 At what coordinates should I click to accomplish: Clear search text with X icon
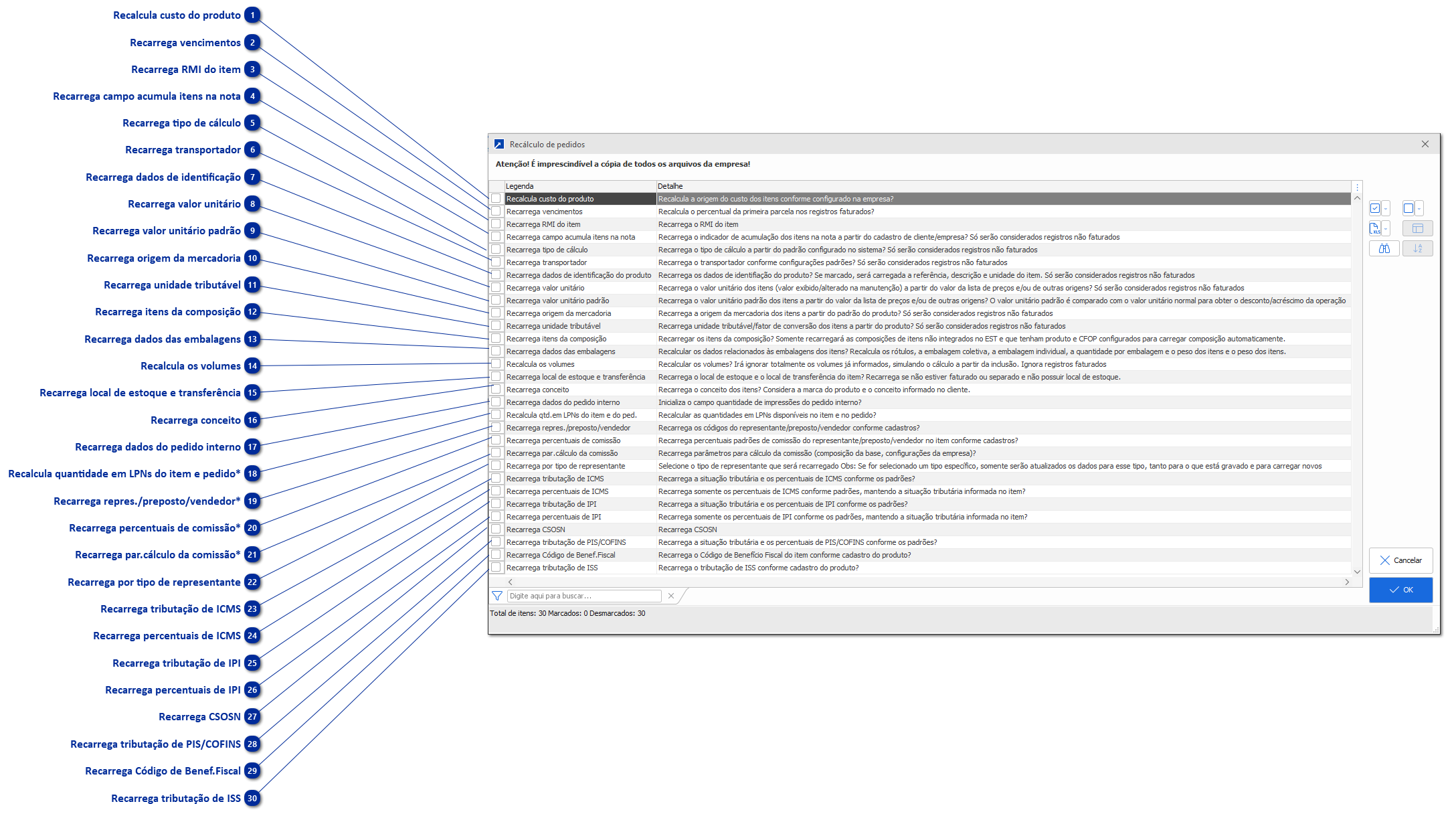(671, 596)
